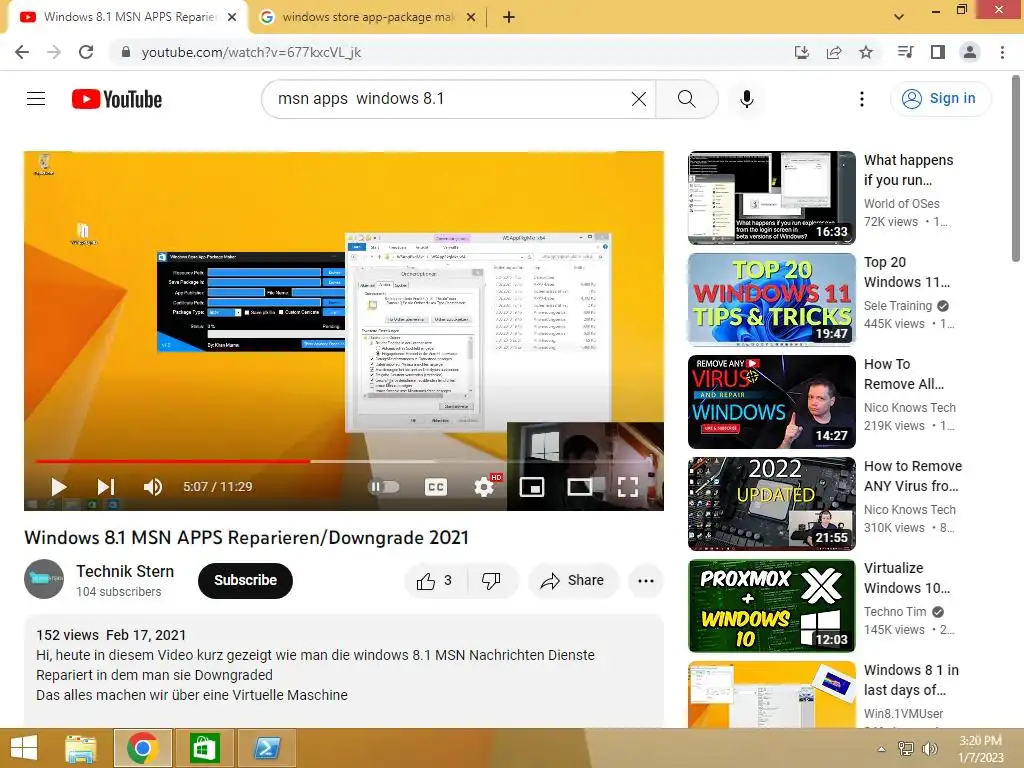Open Technik Stern channel avatar
Viewport: 1024px width, 768px height.
pyautogui.click(x=44, y=579)
